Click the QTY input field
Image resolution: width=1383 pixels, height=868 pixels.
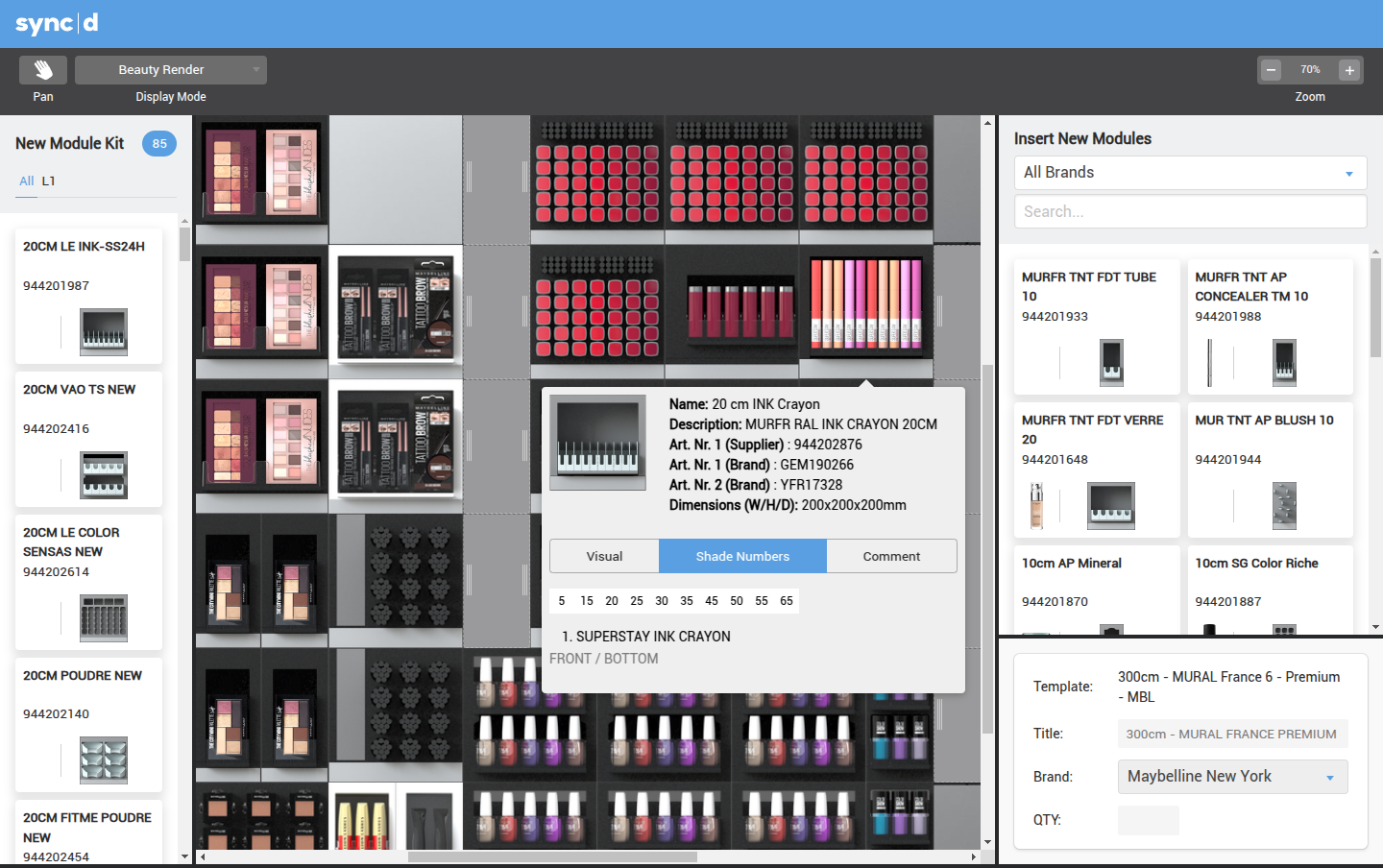click(1149, 820)
